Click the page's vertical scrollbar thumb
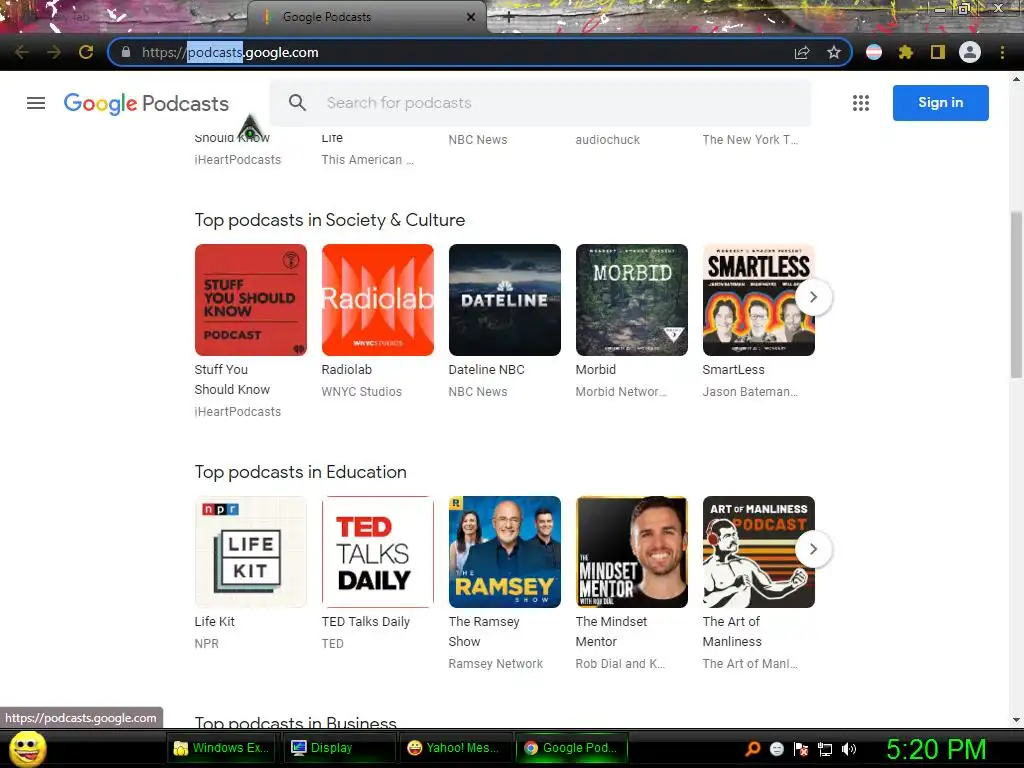 [1016, 294]
